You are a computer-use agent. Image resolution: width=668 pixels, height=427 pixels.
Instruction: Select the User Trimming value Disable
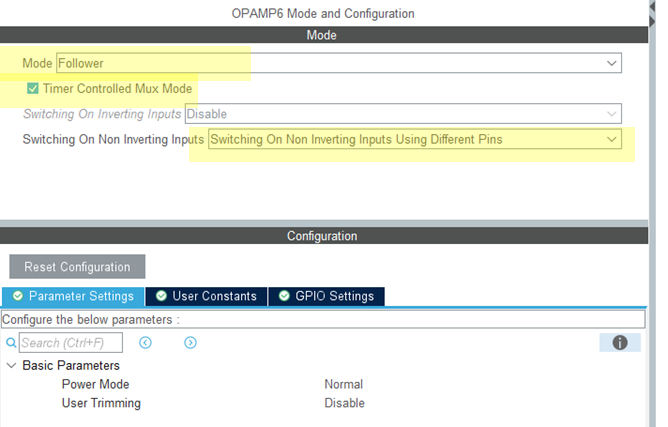pos(344,403)
